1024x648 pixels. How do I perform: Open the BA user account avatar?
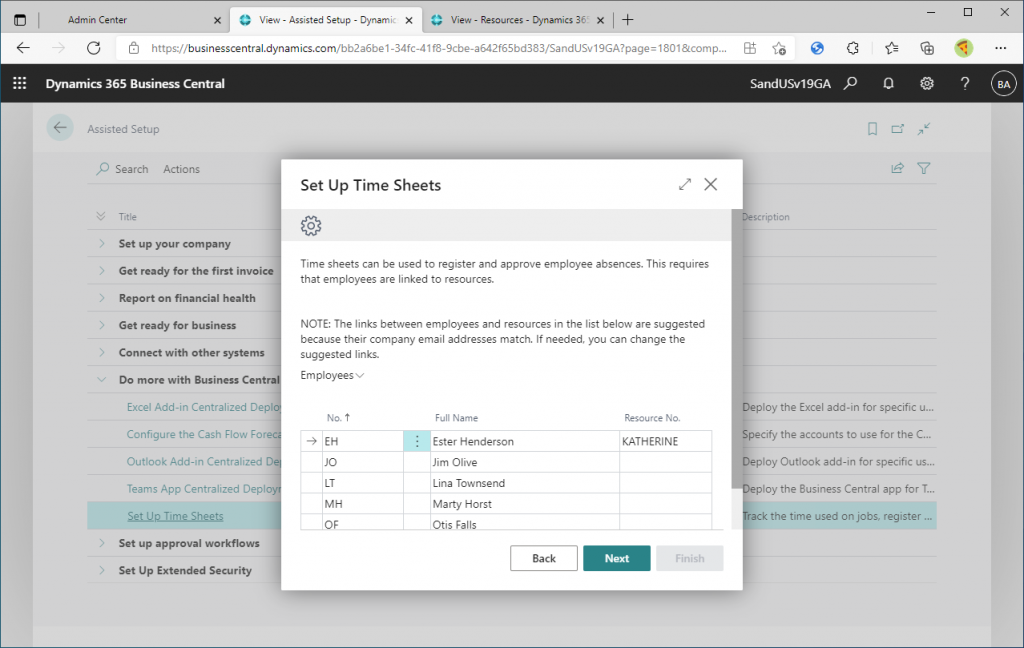coord(1004,84)
